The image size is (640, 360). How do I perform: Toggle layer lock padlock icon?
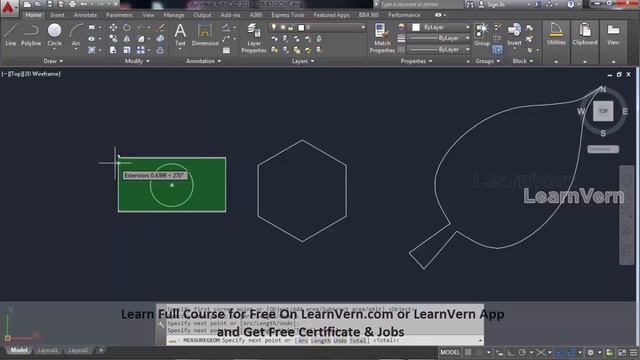tap(291, 27)
